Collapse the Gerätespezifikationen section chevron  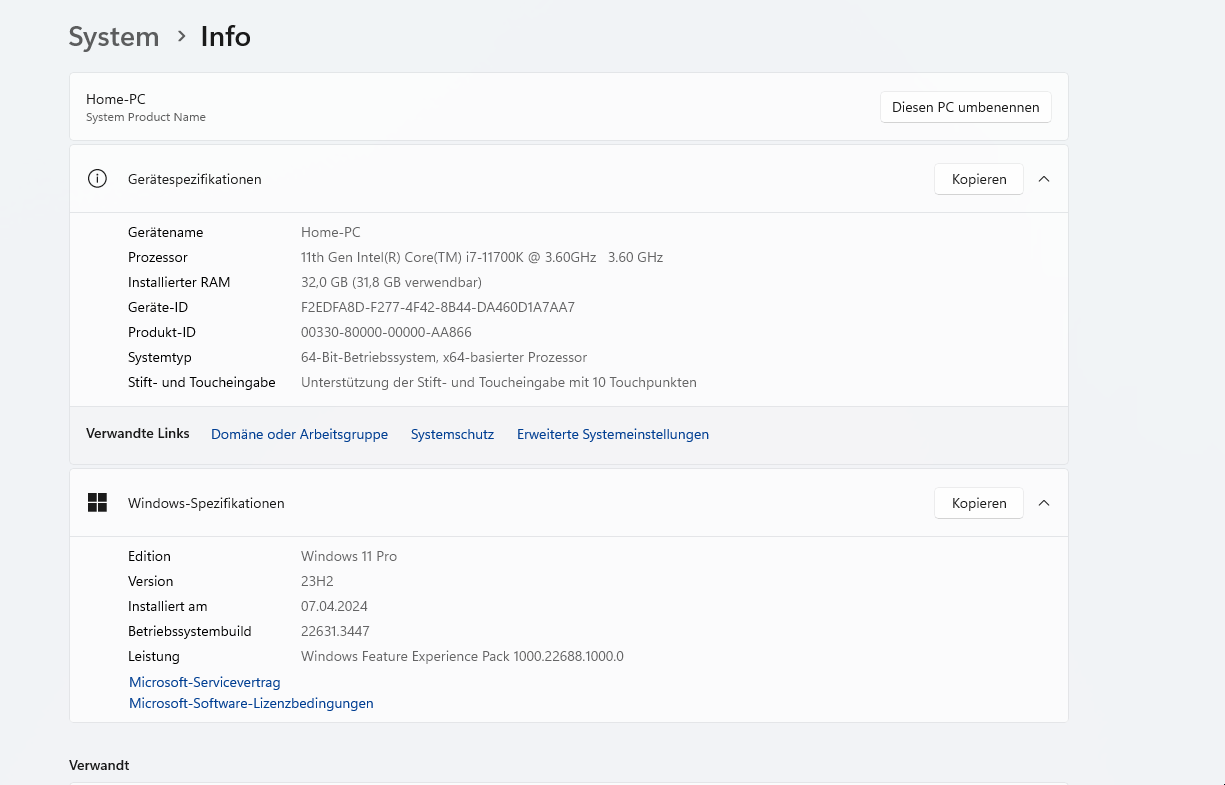point(1044,179)
